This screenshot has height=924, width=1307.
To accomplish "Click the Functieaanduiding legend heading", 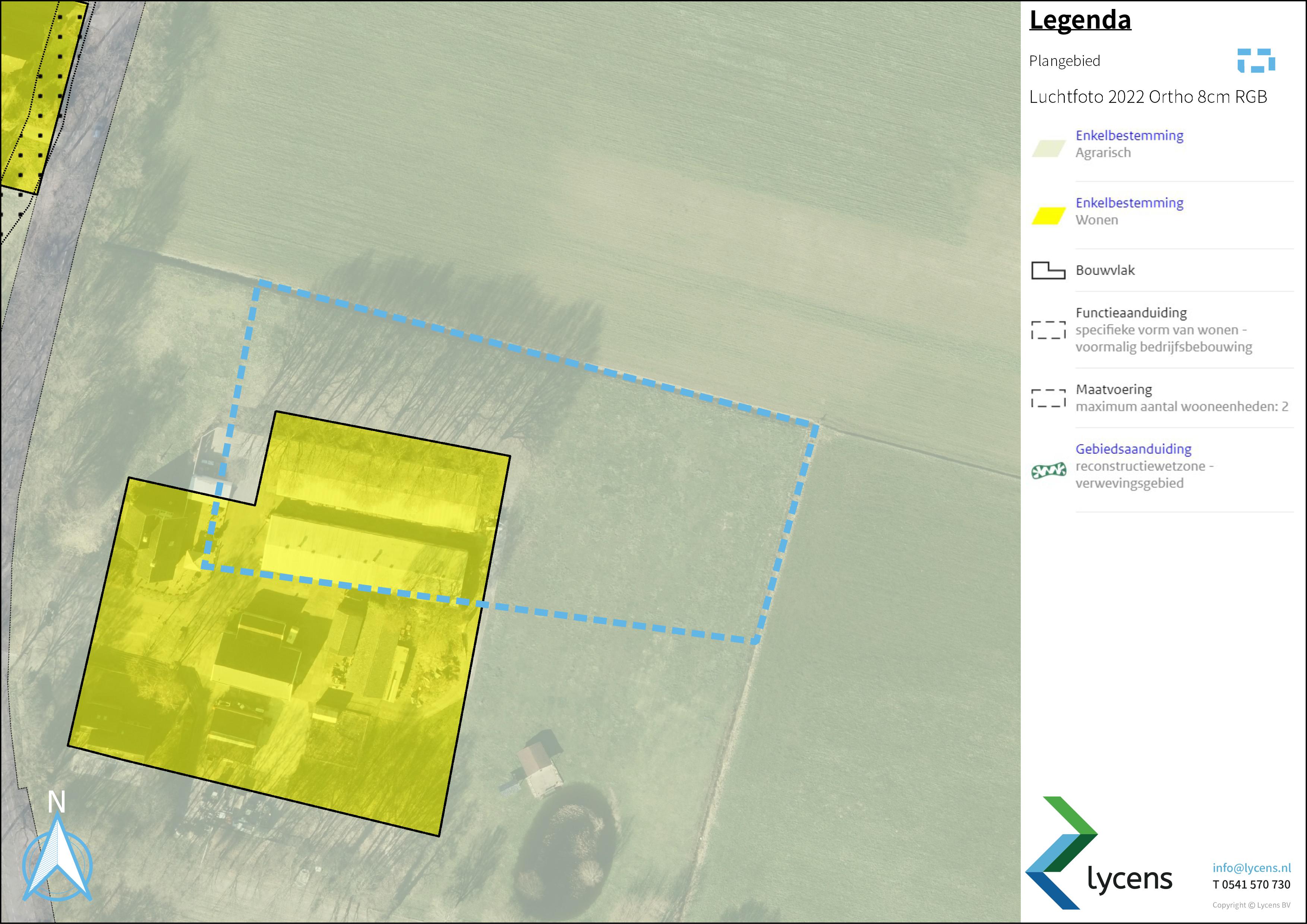I will 1131,313.
